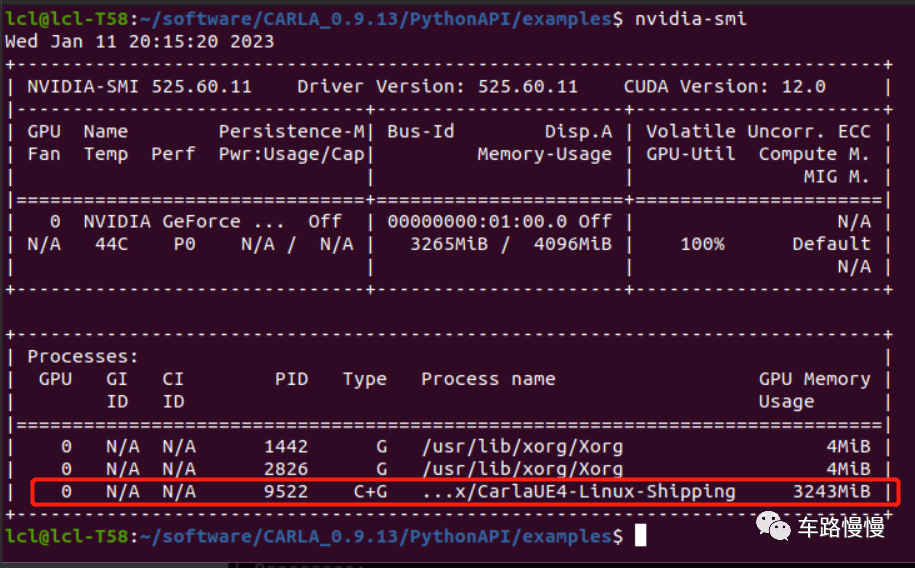Click process ID '9522'
The image size is (915, 568).
pyautogui.click(x=286, y=492)
